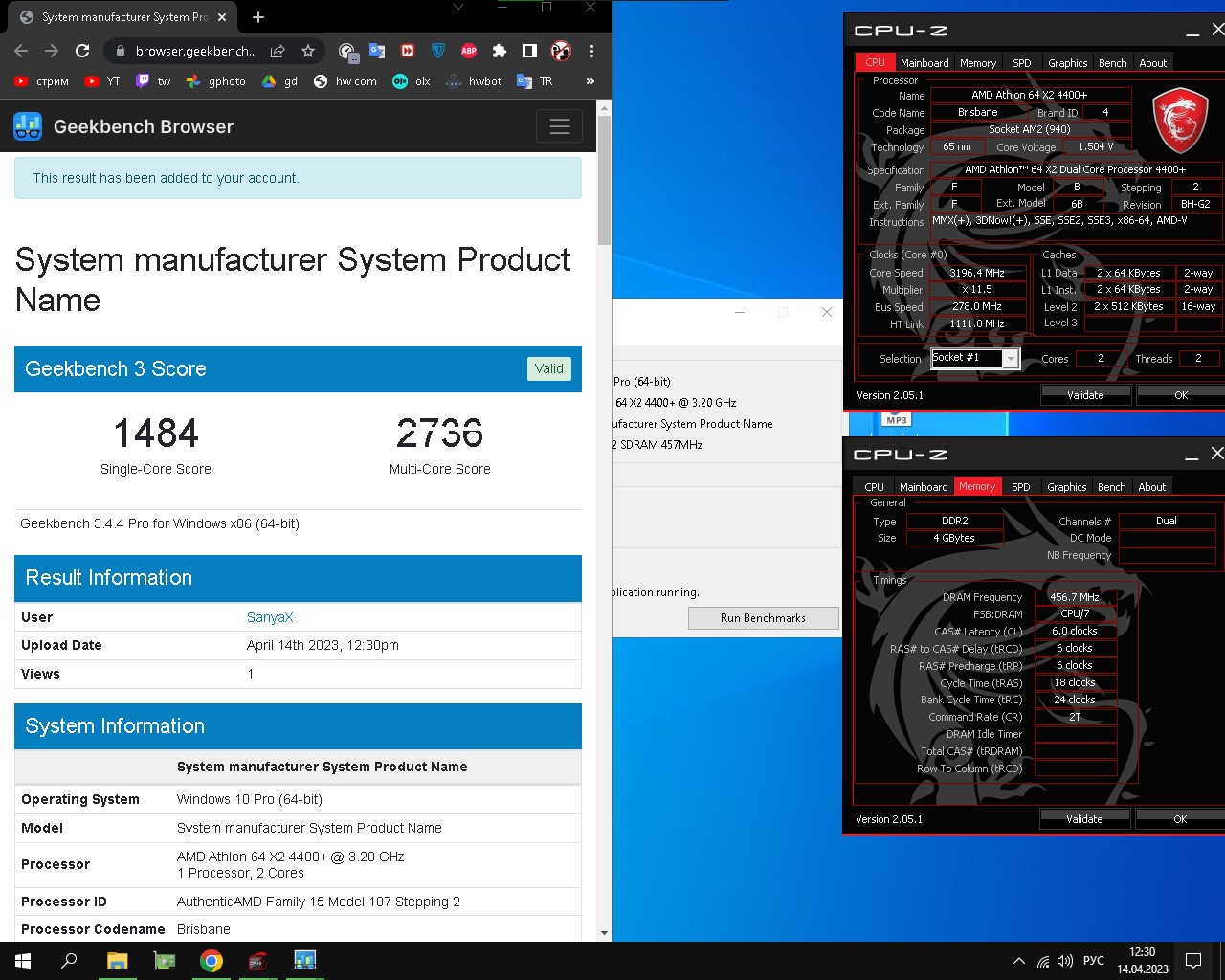The width and height of the screenshot is (1225, 980).
Task: Toggle Chrome side panel icon
Action: [530, 51]
